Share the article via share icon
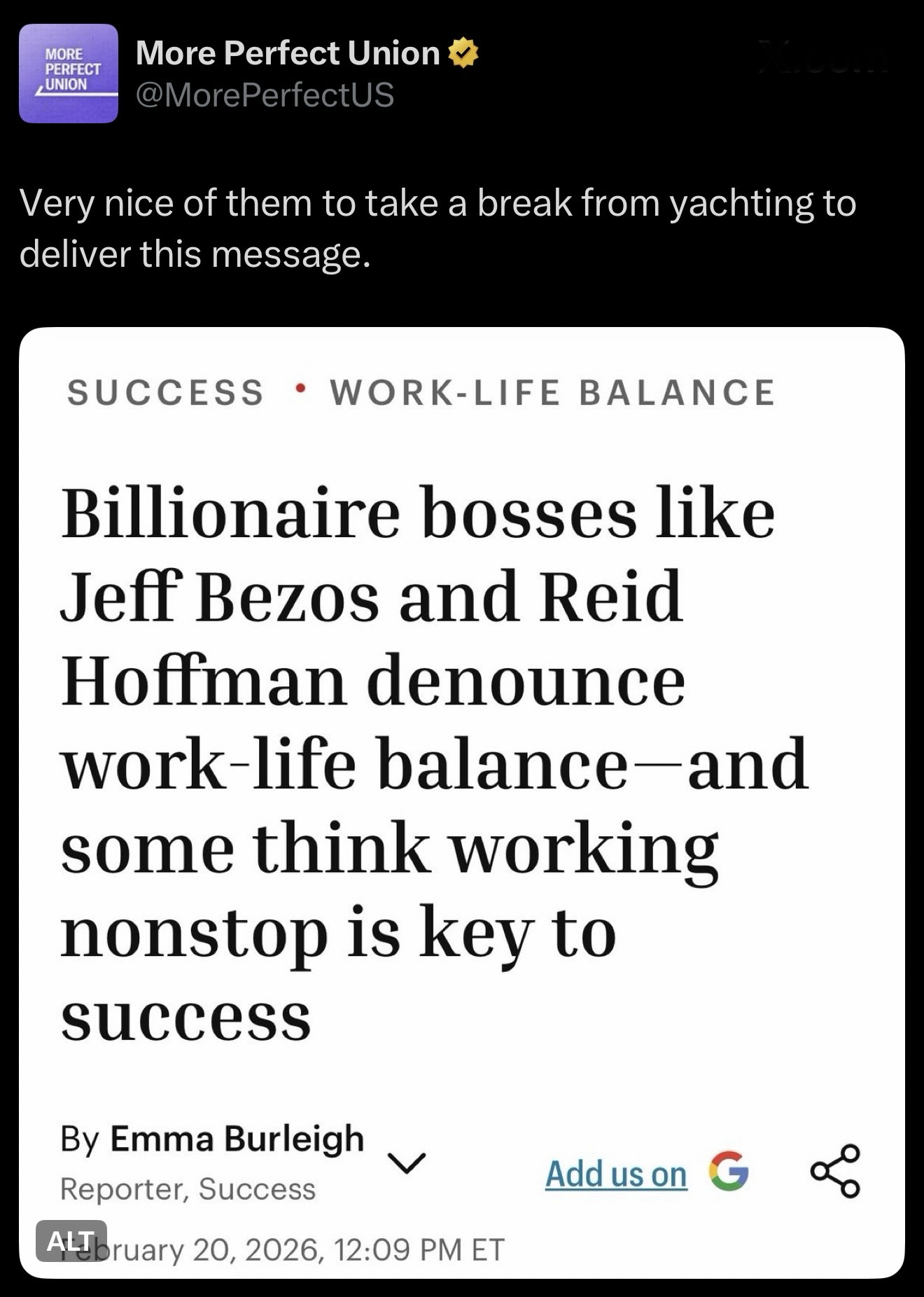 834,1170
